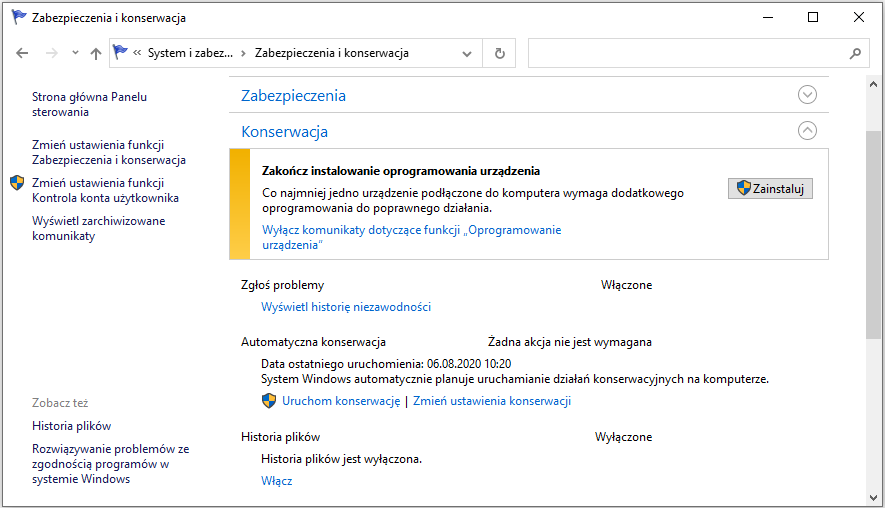
Task: Select 'Zabezpieczenia i konserwacja' breadcrumb
Action: pos(332,53)
